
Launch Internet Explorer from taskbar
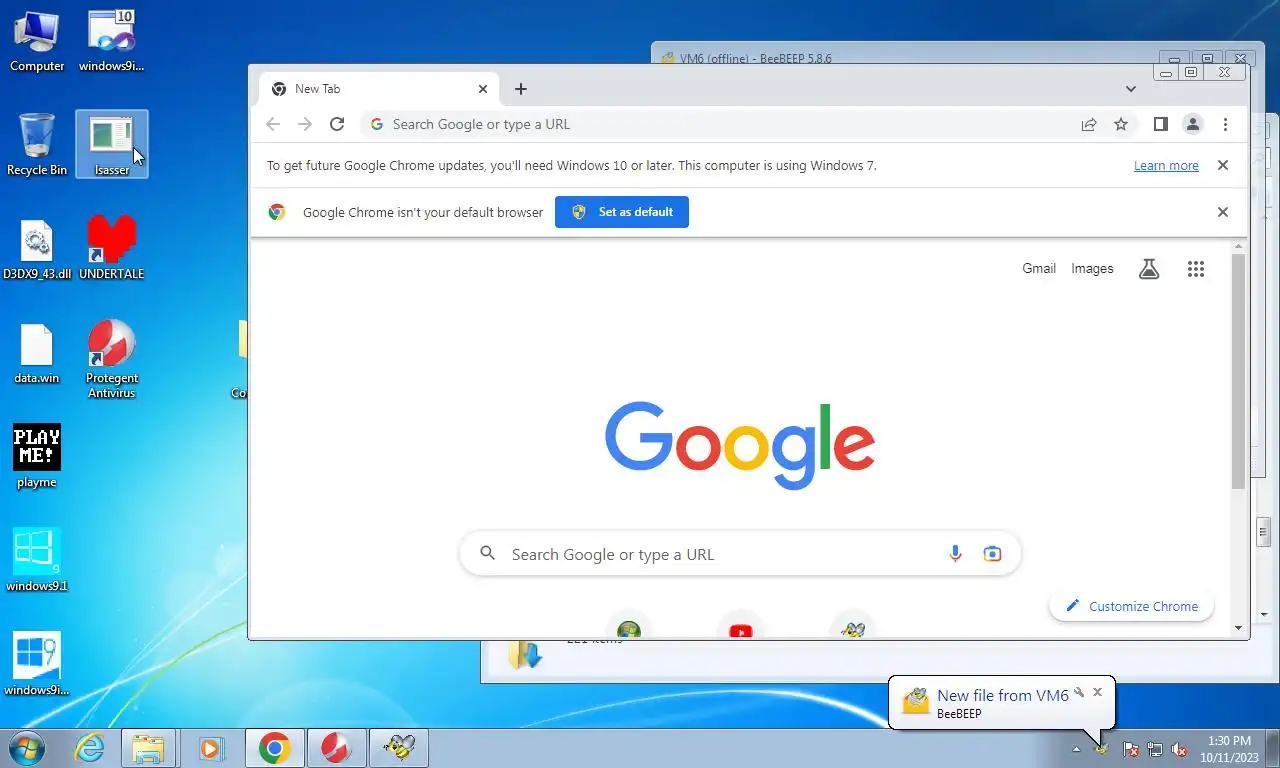89,748
